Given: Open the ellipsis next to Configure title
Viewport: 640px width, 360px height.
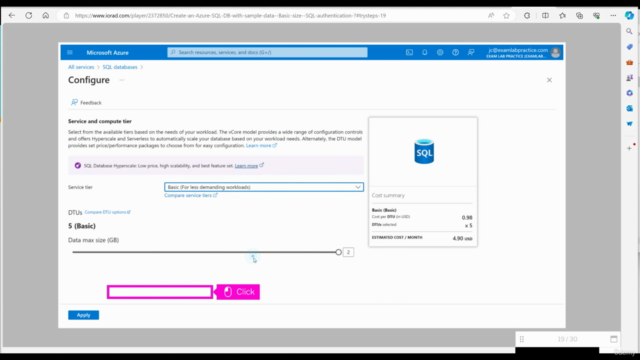Looking at the screenshot, I should [122, 80].
